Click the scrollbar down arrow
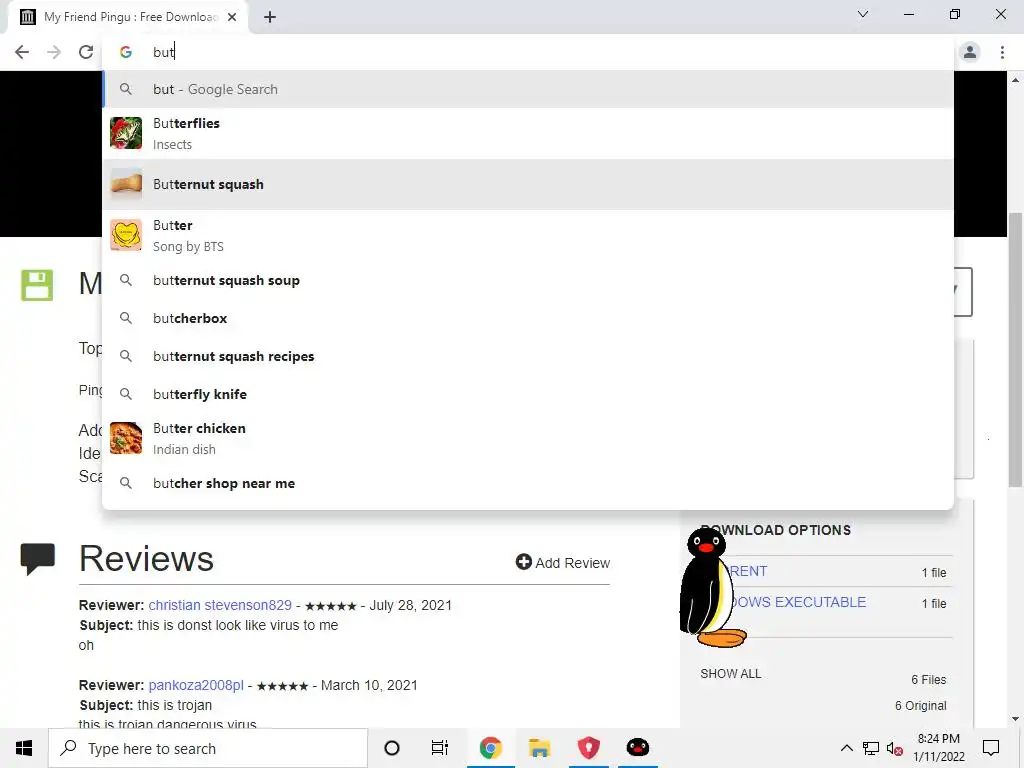This screenshot has height=768, width=1024. 1015,719
